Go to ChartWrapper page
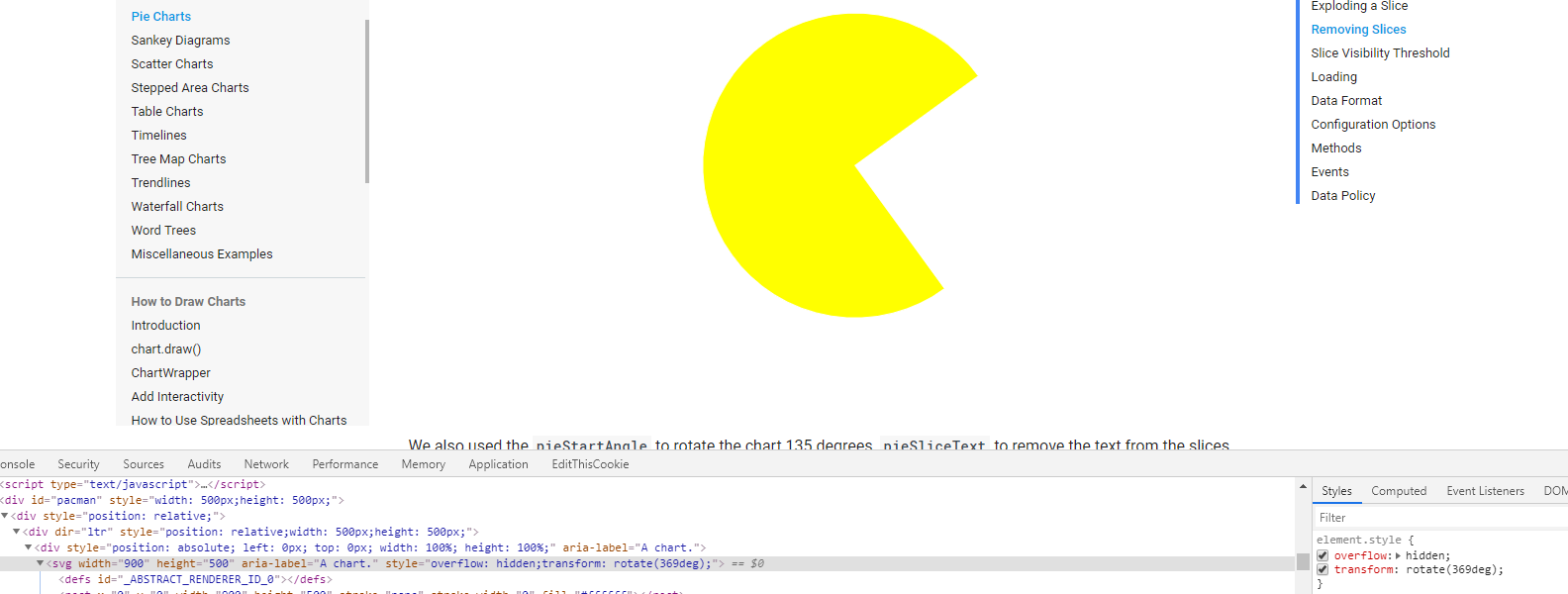Viewport: 1568px width, 594px height. 170,373
